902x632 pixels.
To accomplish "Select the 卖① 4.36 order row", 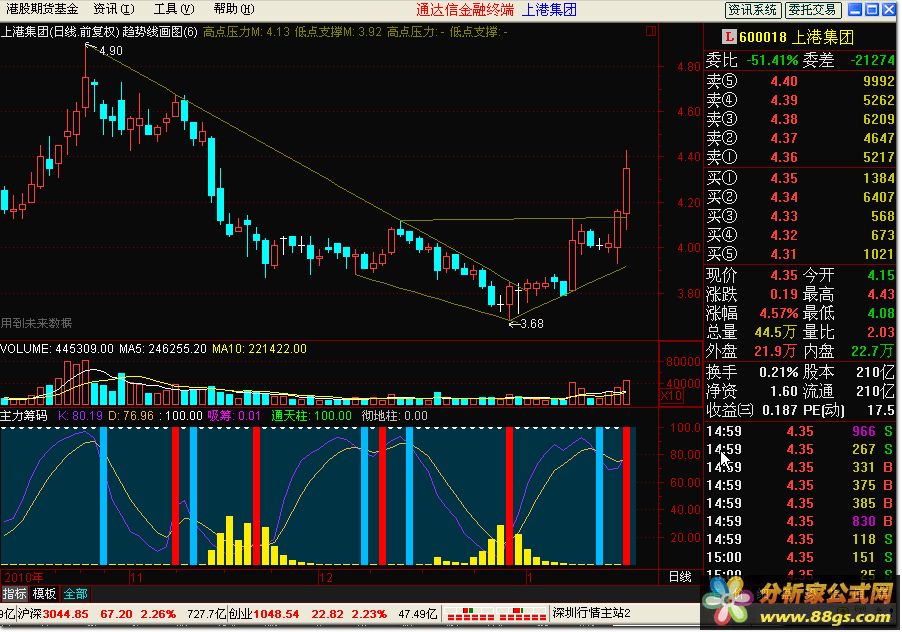I will (800, 157).
